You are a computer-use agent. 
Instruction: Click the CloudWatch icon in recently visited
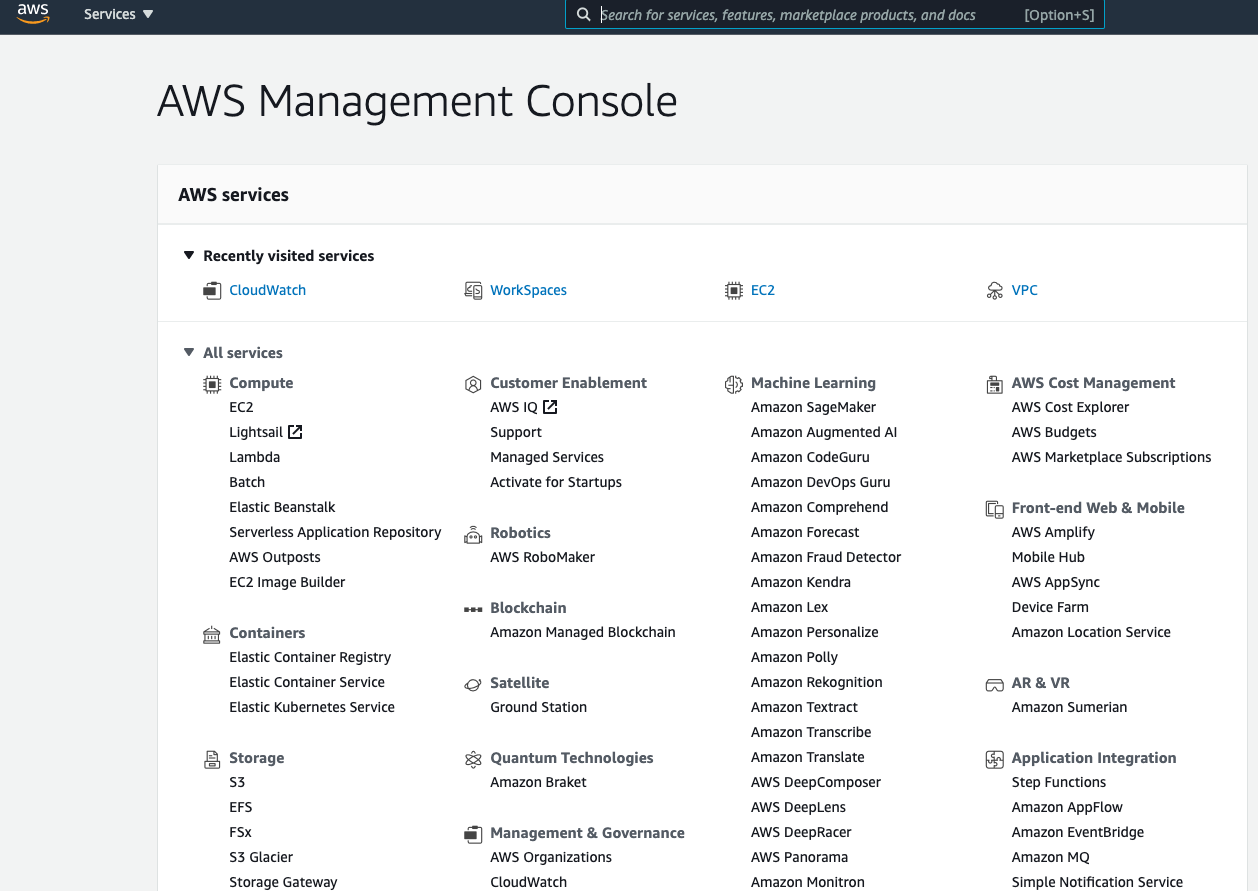[211, 291]
